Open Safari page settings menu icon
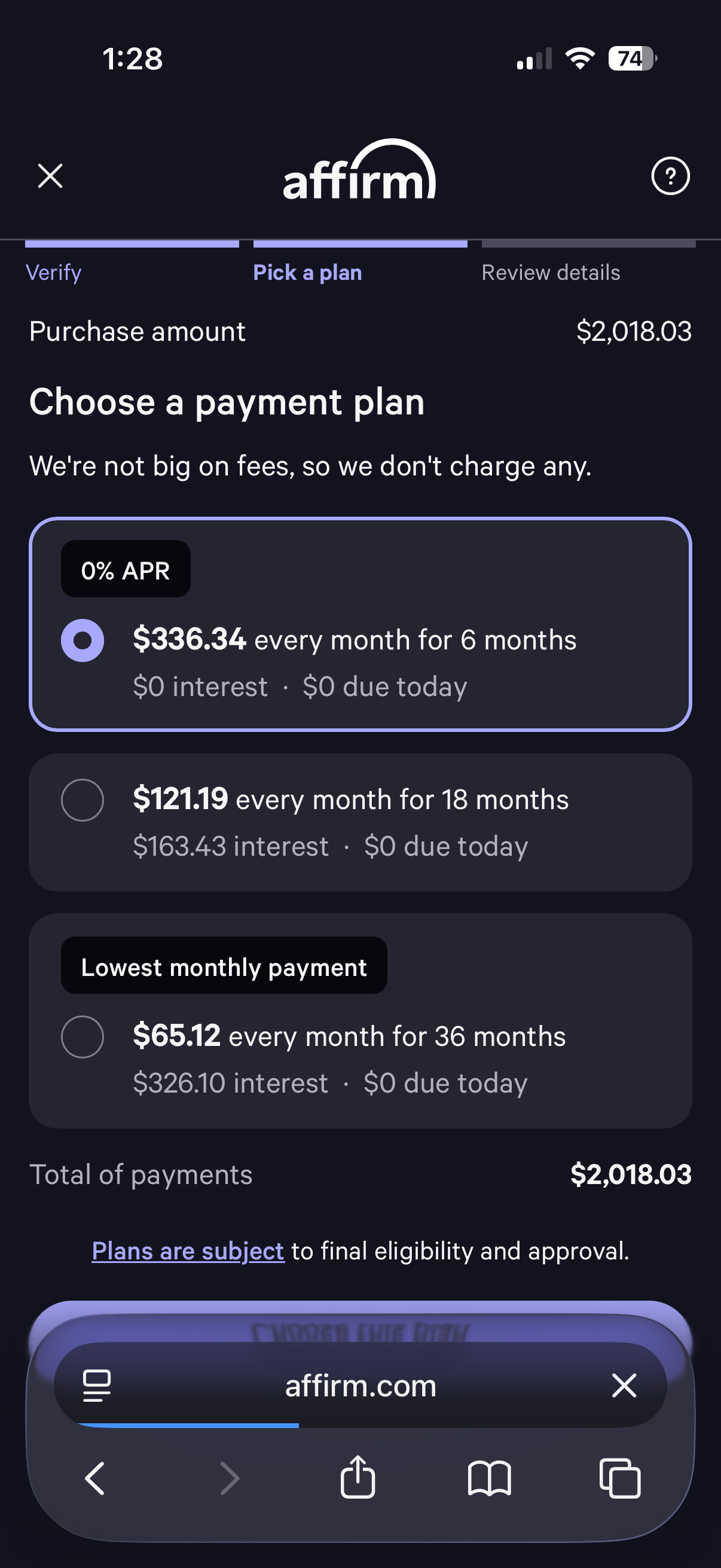This screenshot has height=1568, width=721. click(96, 1386)
